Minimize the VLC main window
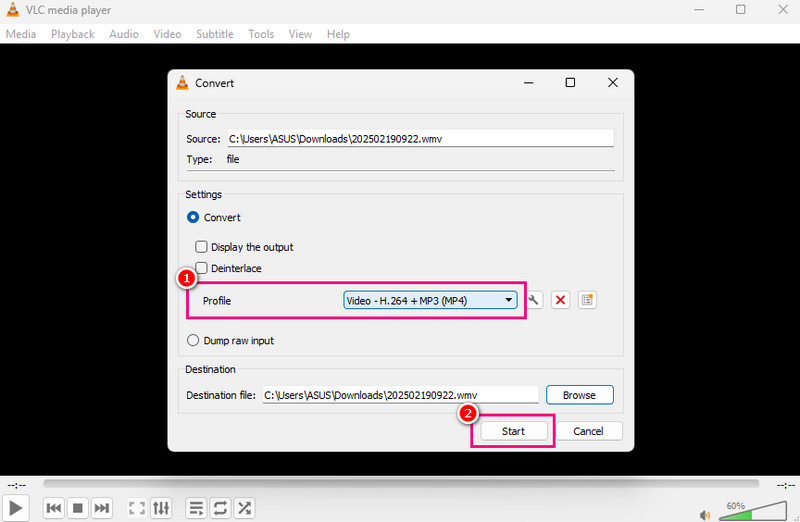 pyautogui.click(x=699, y=10)
